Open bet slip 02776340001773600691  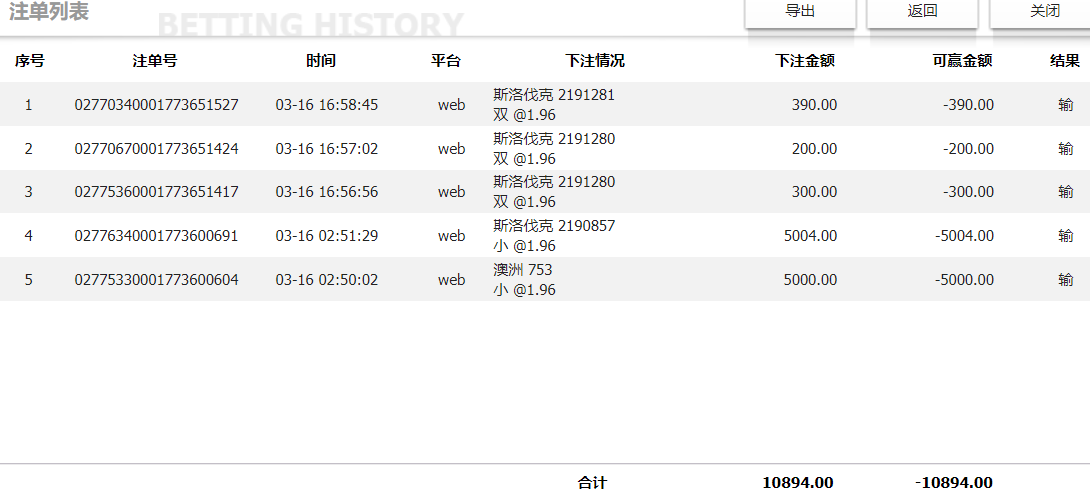click(157, 236)
